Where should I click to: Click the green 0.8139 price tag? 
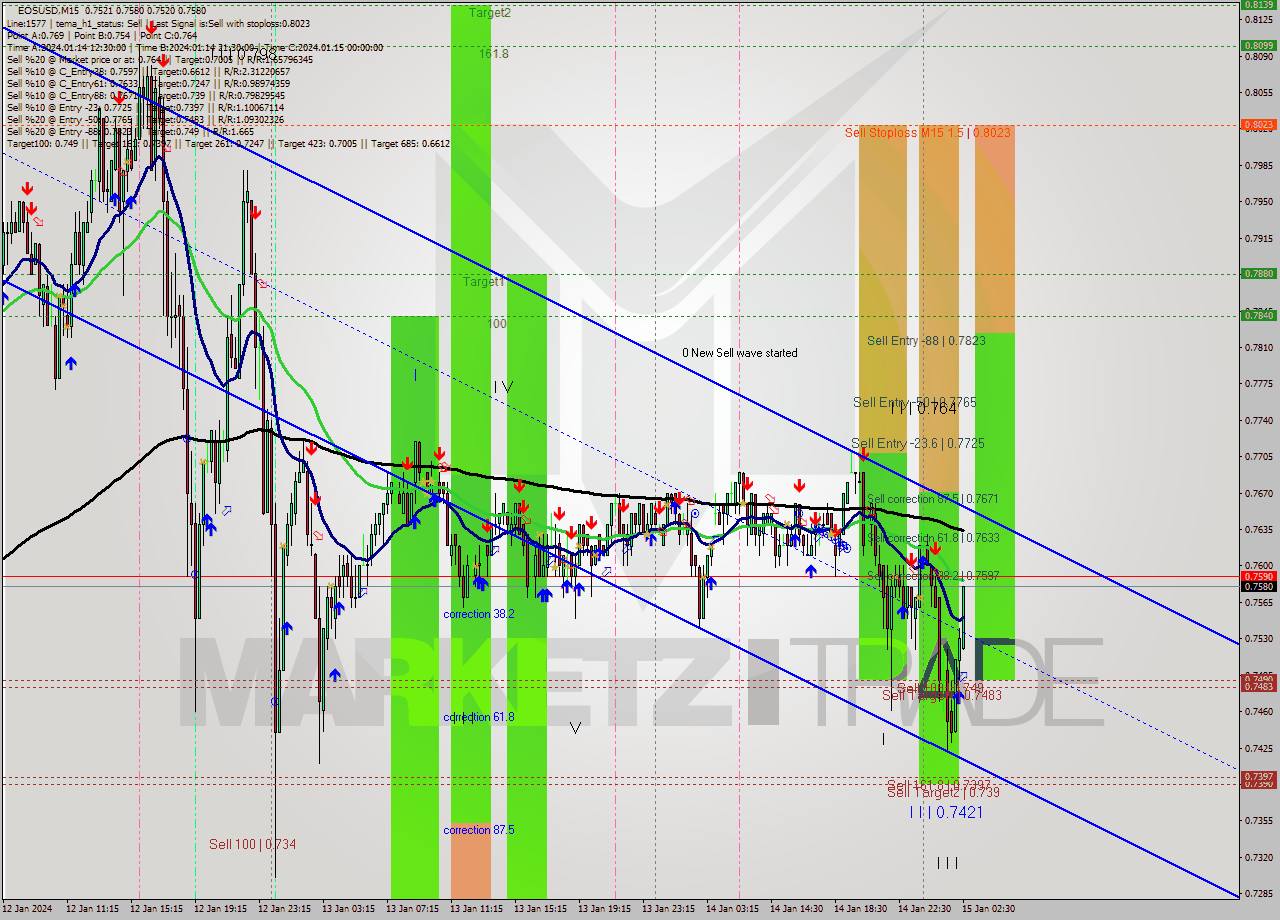tap(1258, 5)
